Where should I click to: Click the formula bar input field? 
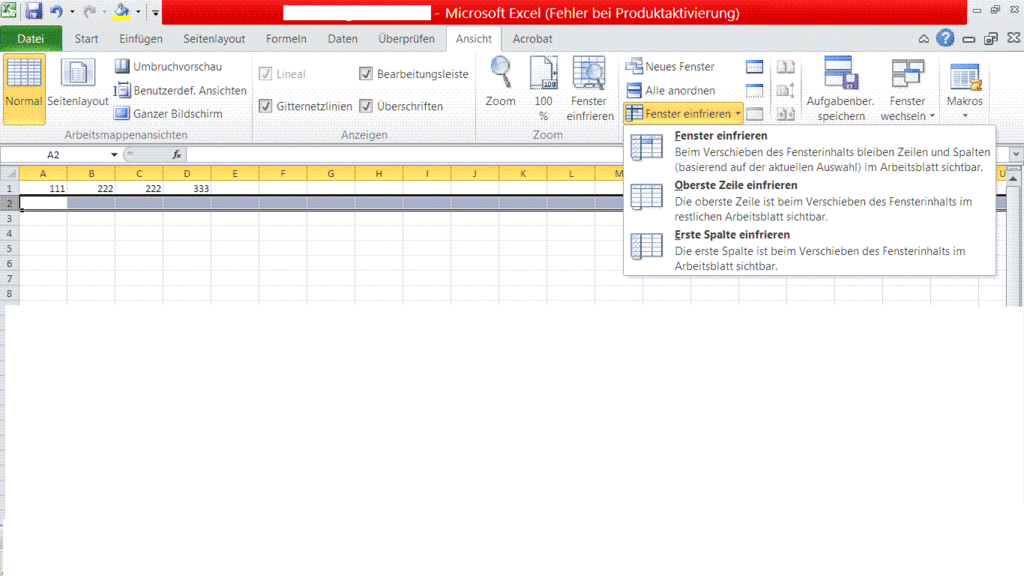597,155
